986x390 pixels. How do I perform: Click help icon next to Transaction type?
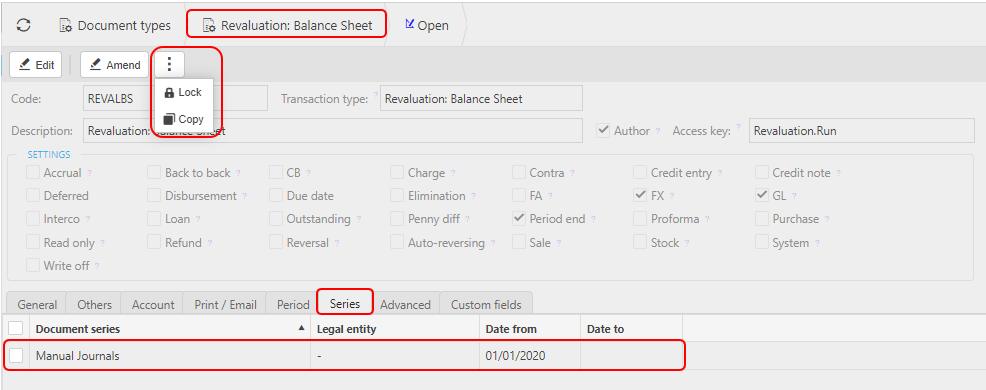coord(375,96)
